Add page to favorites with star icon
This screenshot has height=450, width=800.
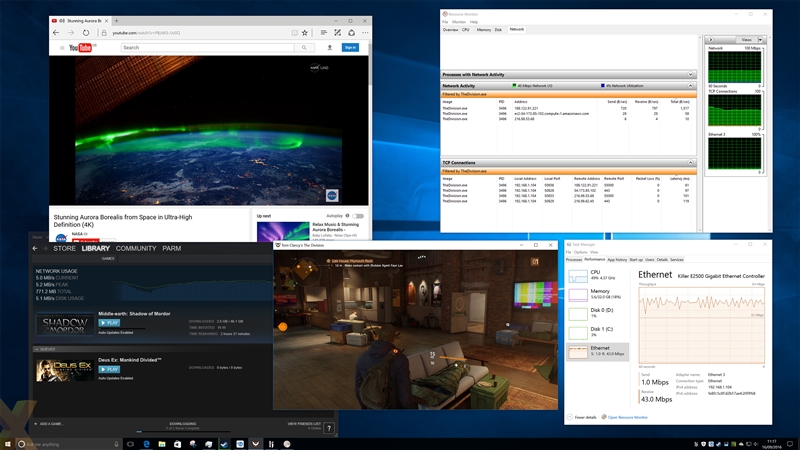click(304, 32)
